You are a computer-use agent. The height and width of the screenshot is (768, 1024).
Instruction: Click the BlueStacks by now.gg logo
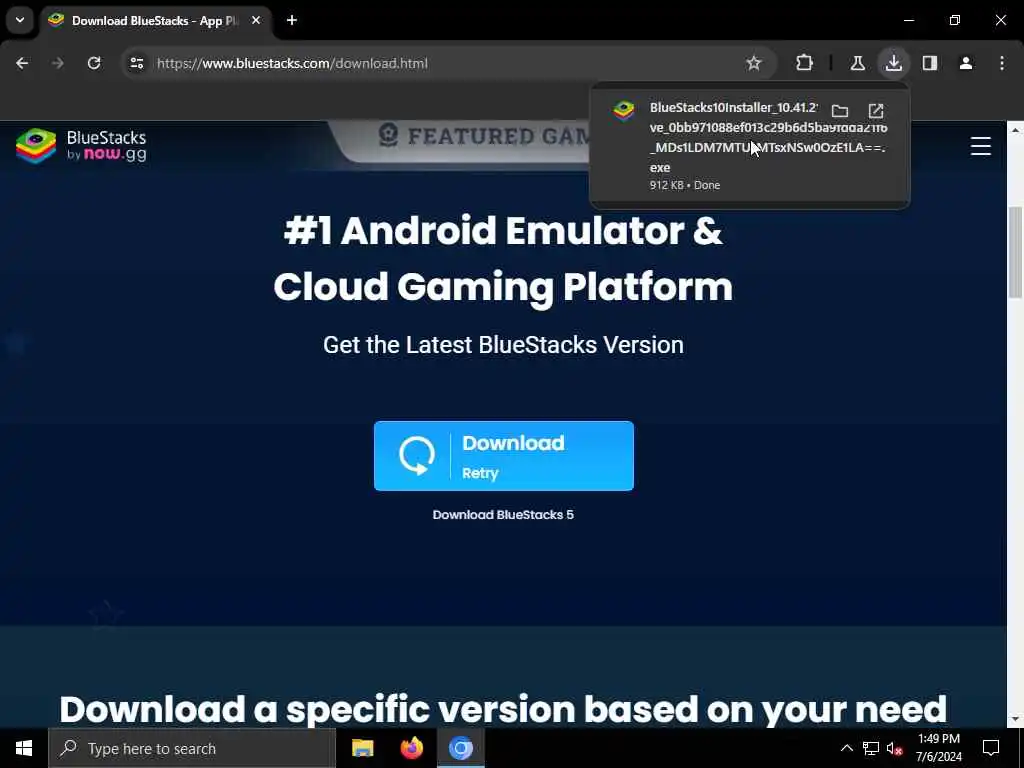click(81, 145)
